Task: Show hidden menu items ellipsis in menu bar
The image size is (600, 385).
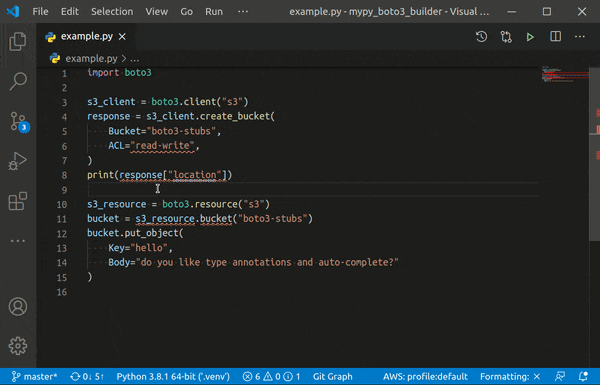Action: (243, 11)
